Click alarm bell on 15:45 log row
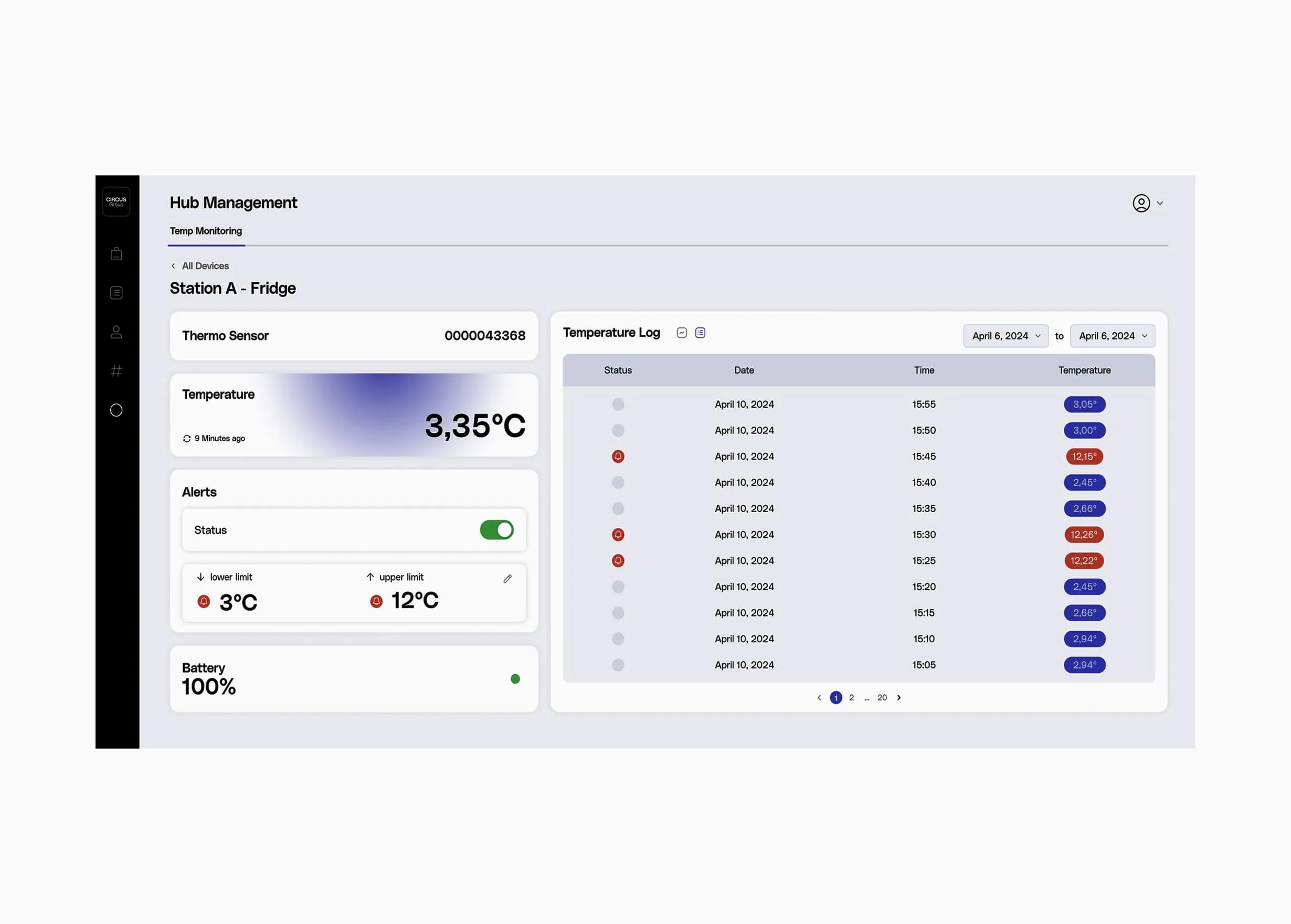The width and height of the screenshot is (1291, 924). click(618, 456)
